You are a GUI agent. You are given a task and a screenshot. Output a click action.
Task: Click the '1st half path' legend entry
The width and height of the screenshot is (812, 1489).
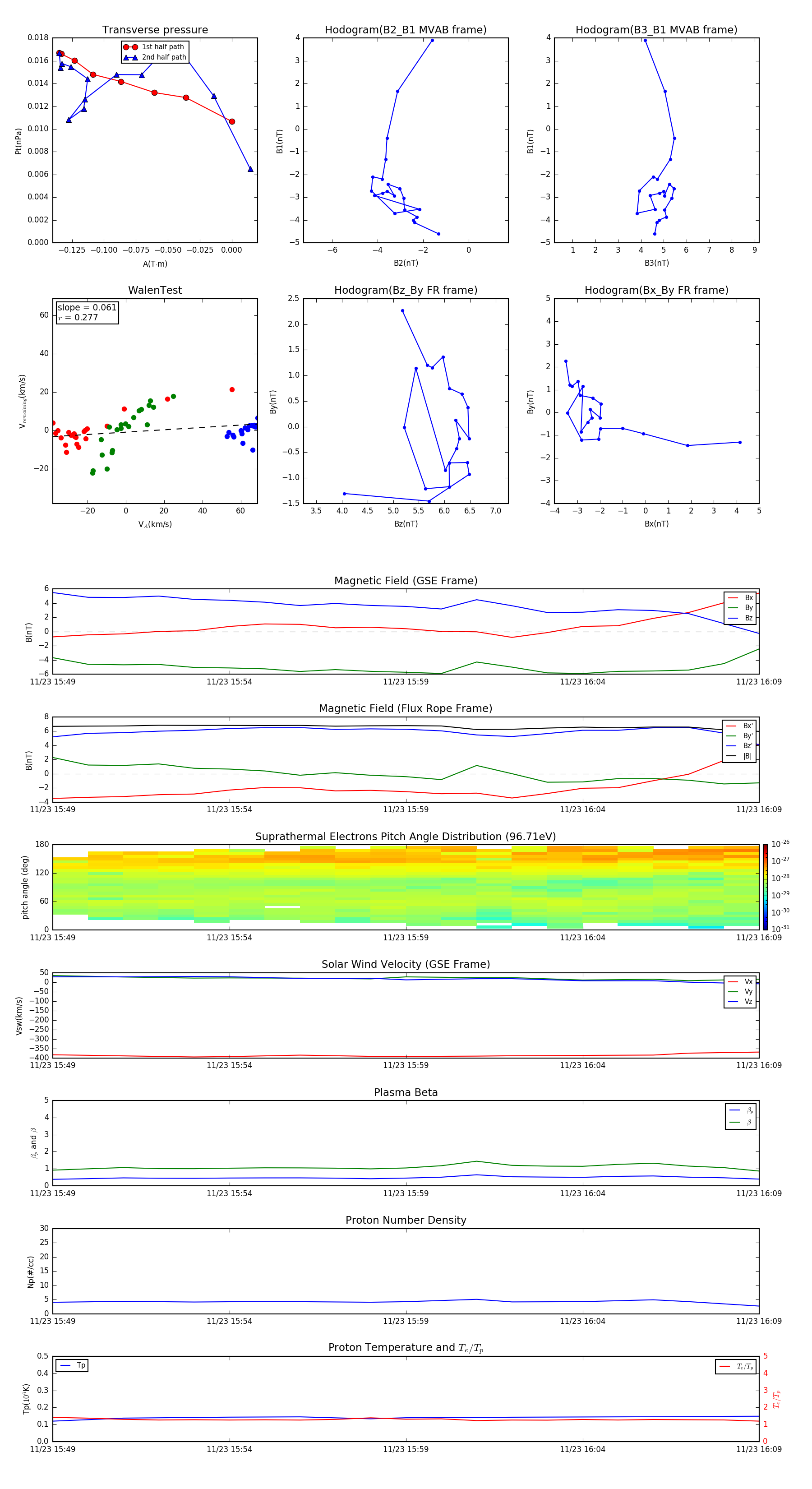point(154,47)
